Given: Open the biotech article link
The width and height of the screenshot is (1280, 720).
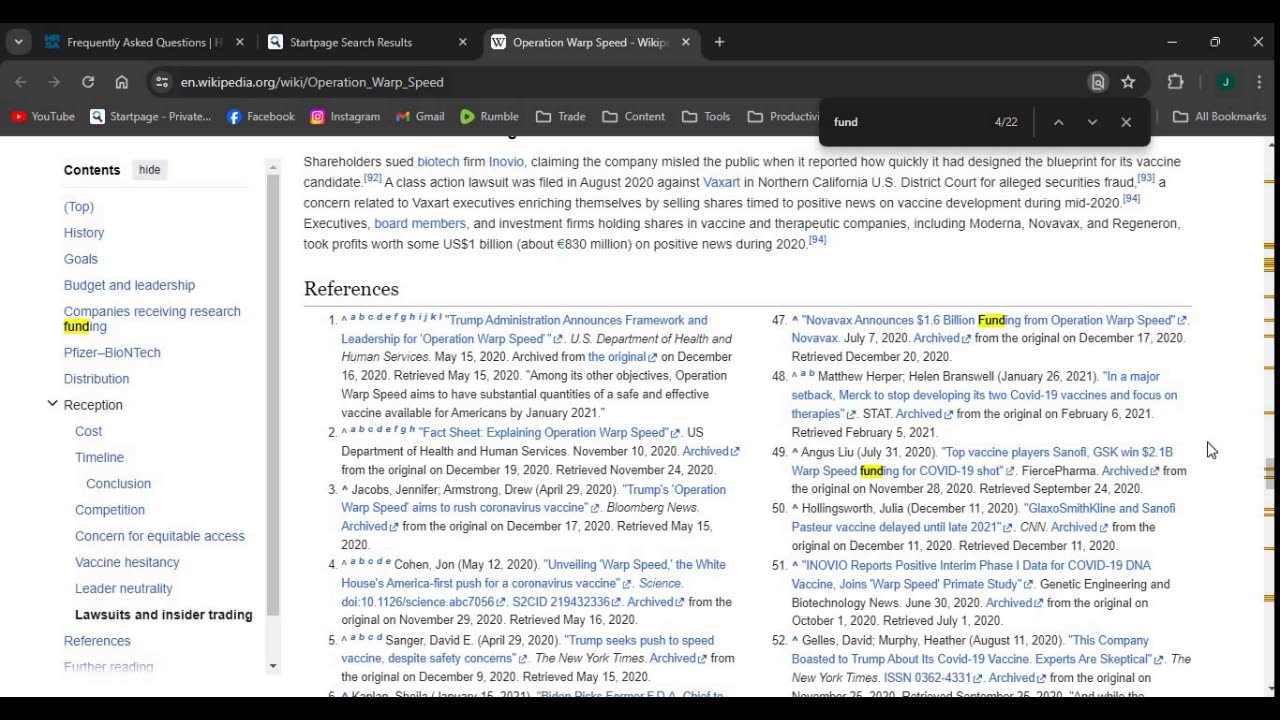Looking at the screenshot, I should pyautogui.click(x=438, y=161).
